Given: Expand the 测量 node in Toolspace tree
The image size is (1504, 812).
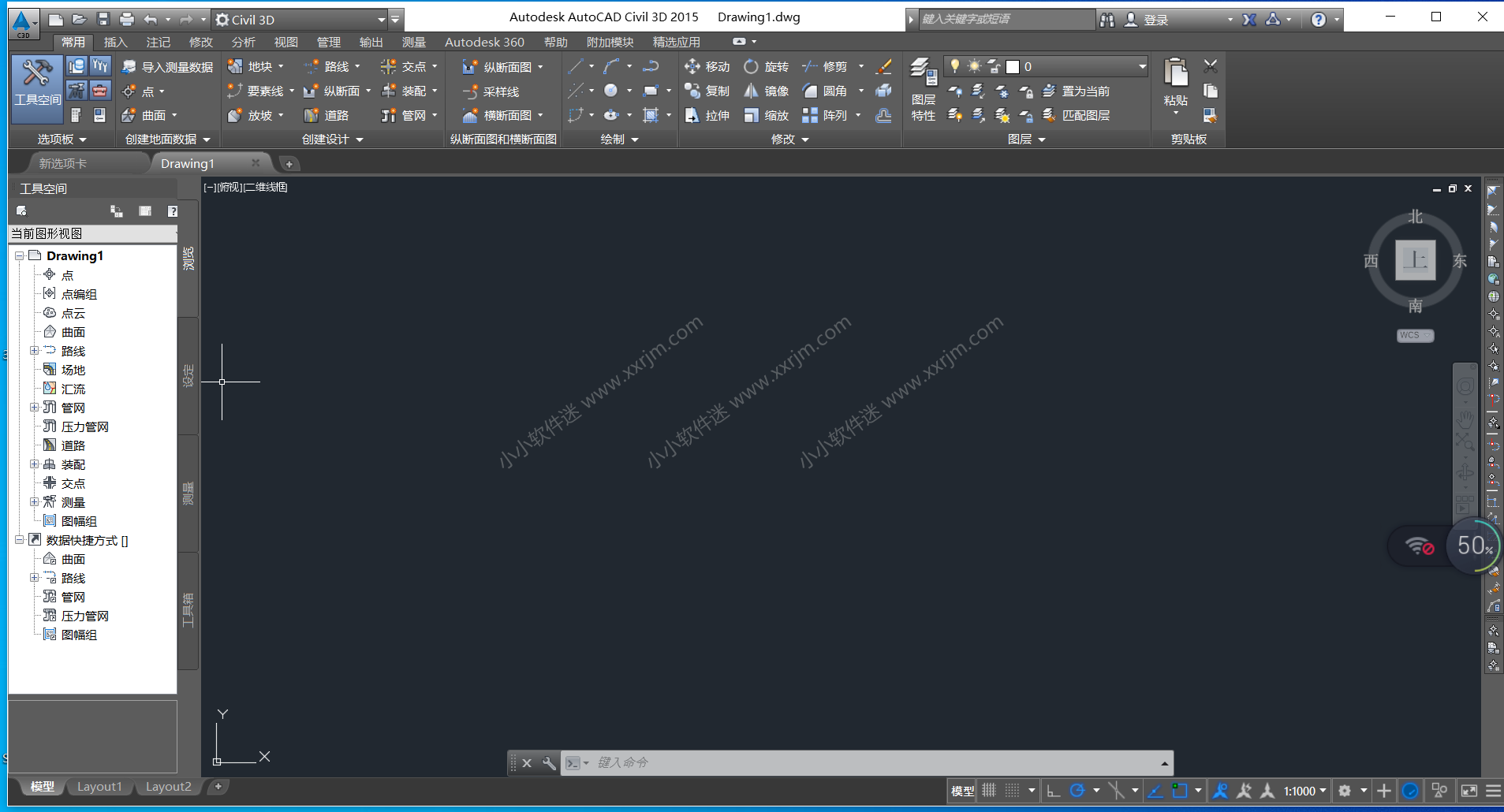Looking at the screenshot, I should (x=34, y=502).
